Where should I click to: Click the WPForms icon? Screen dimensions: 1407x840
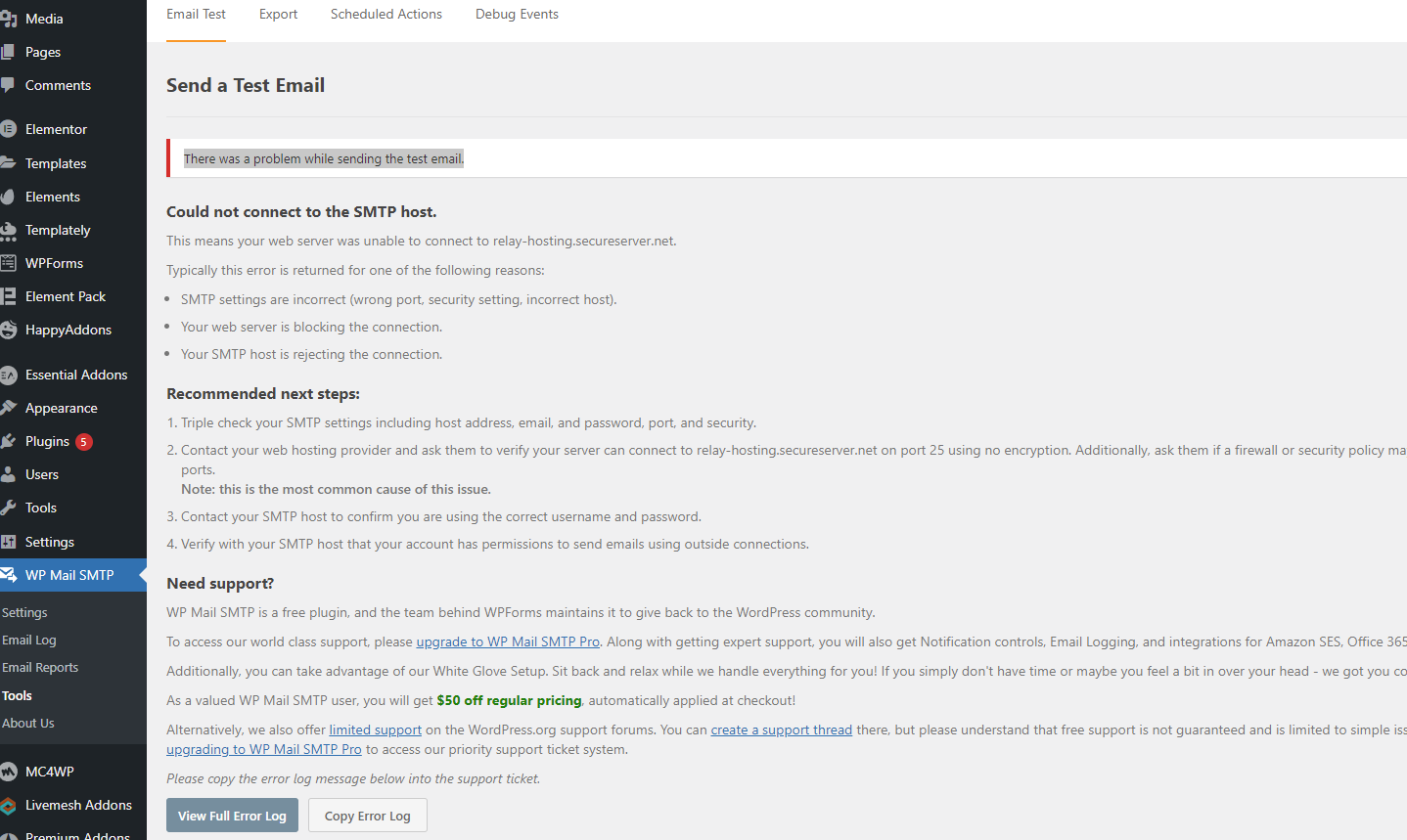[8, 263]
